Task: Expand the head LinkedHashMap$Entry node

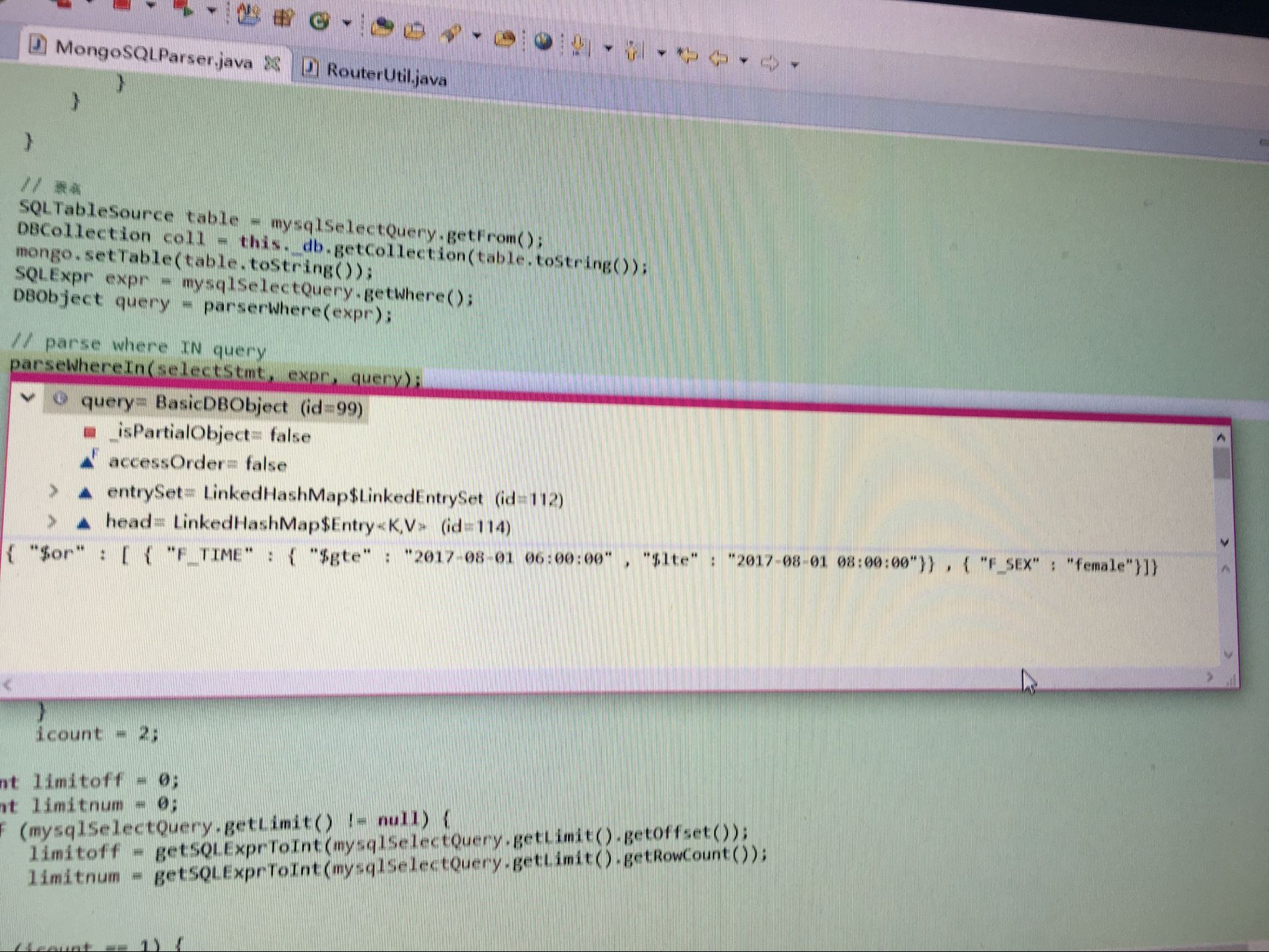Action: 52,521
